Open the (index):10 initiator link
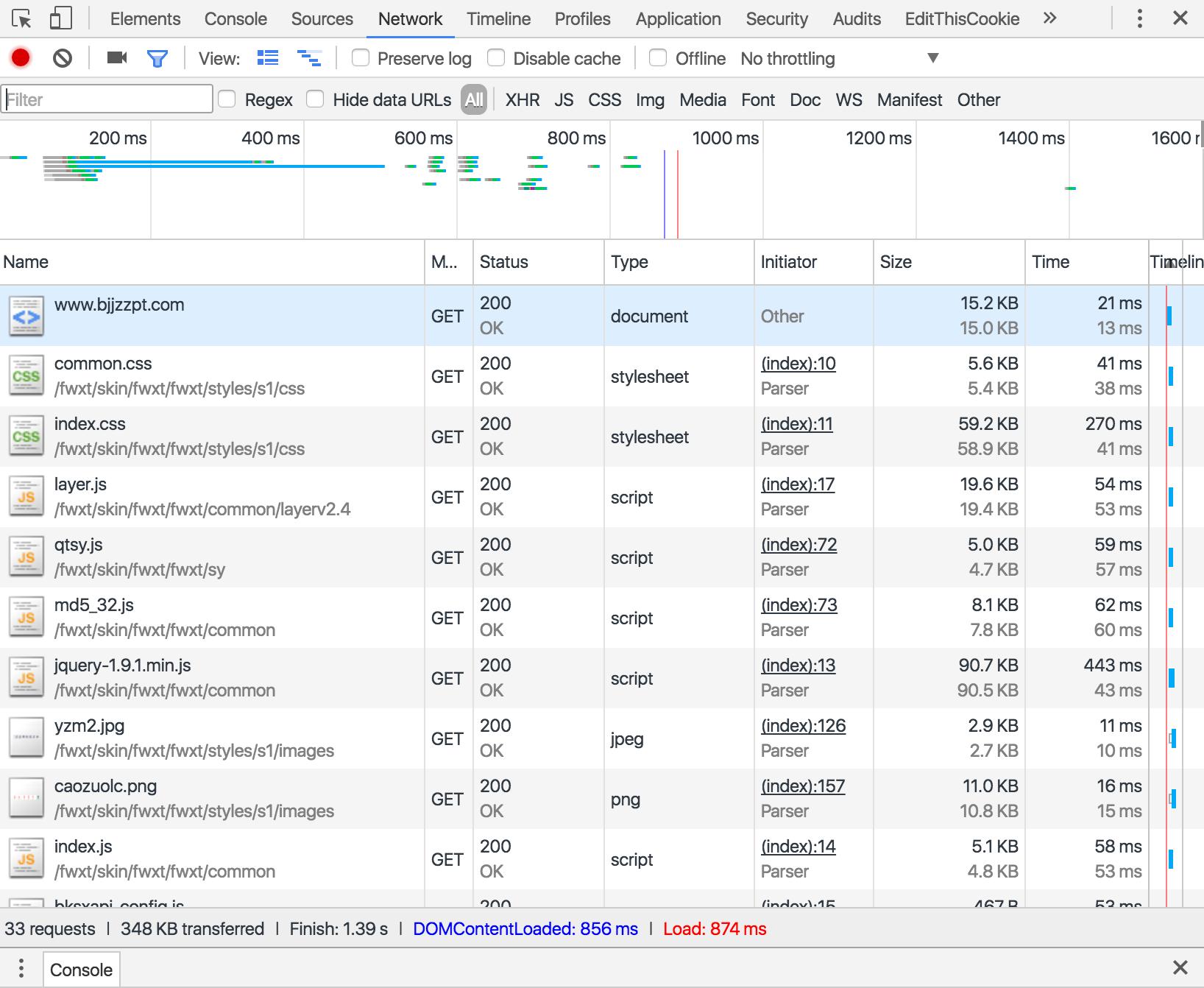 798,364
